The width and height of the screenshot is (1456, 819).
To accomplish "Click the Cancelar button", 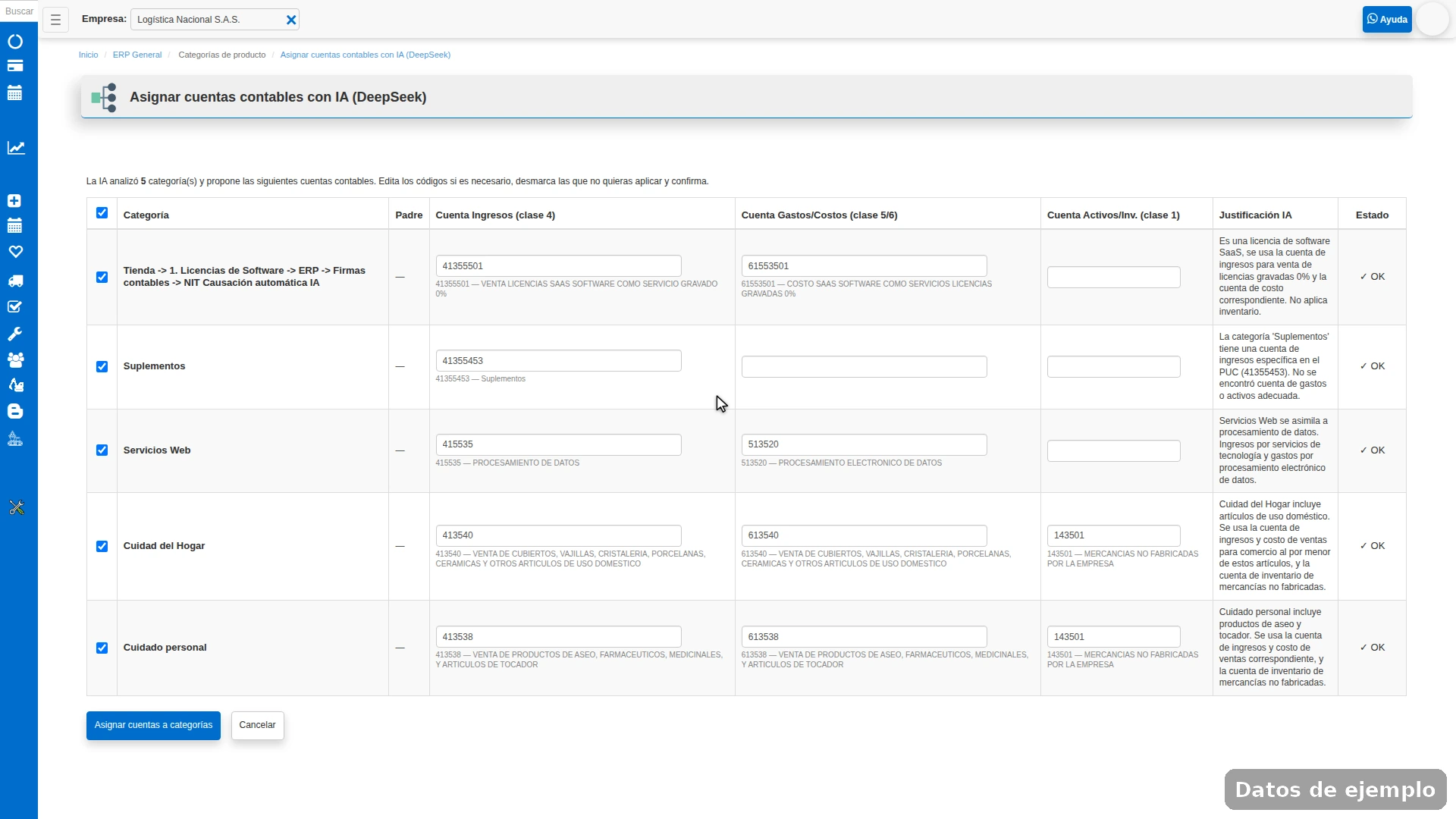I will tap(258, 726).
